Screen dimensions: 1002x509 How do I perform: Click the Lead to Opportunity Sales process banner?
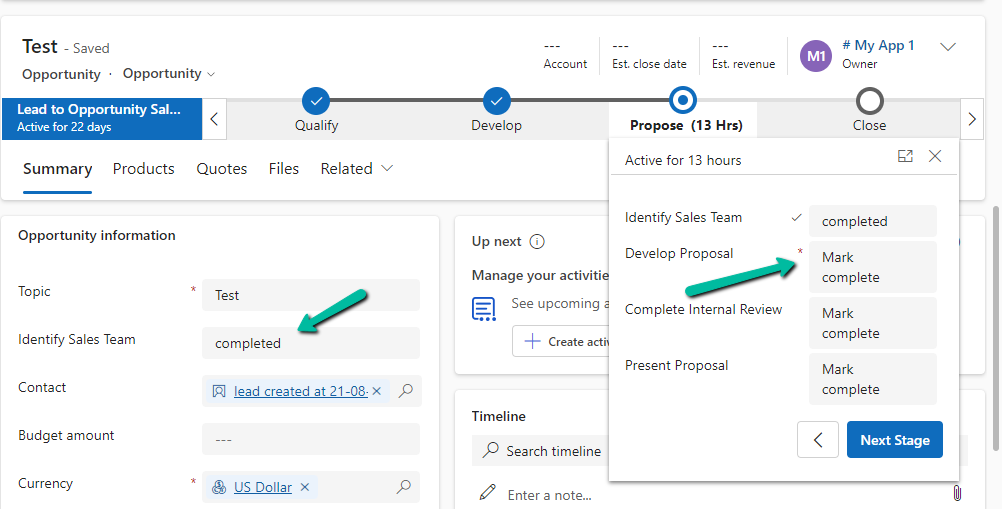102,118
